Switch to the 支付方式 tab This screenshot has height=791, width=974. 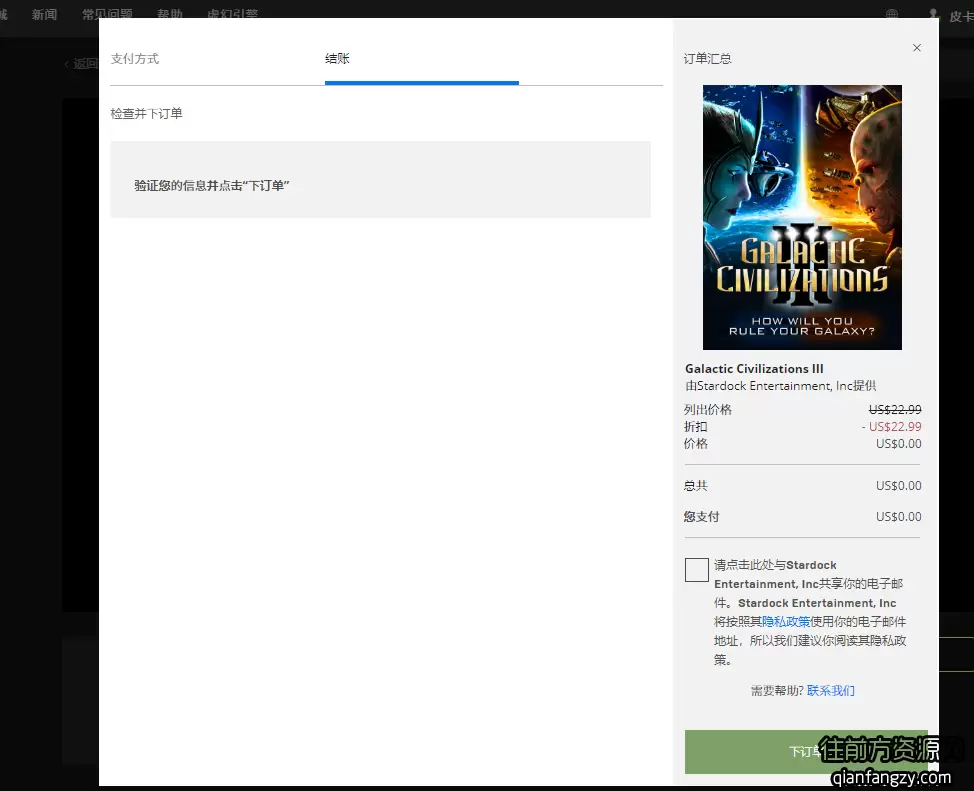(135, 59)
